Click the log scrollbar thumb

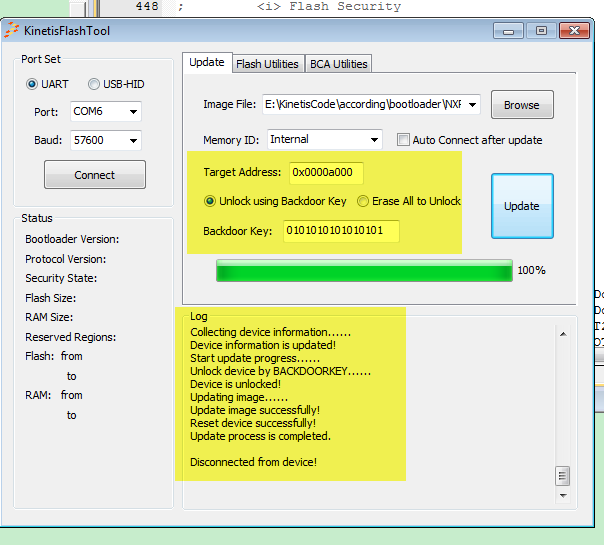tap(562, 476)
